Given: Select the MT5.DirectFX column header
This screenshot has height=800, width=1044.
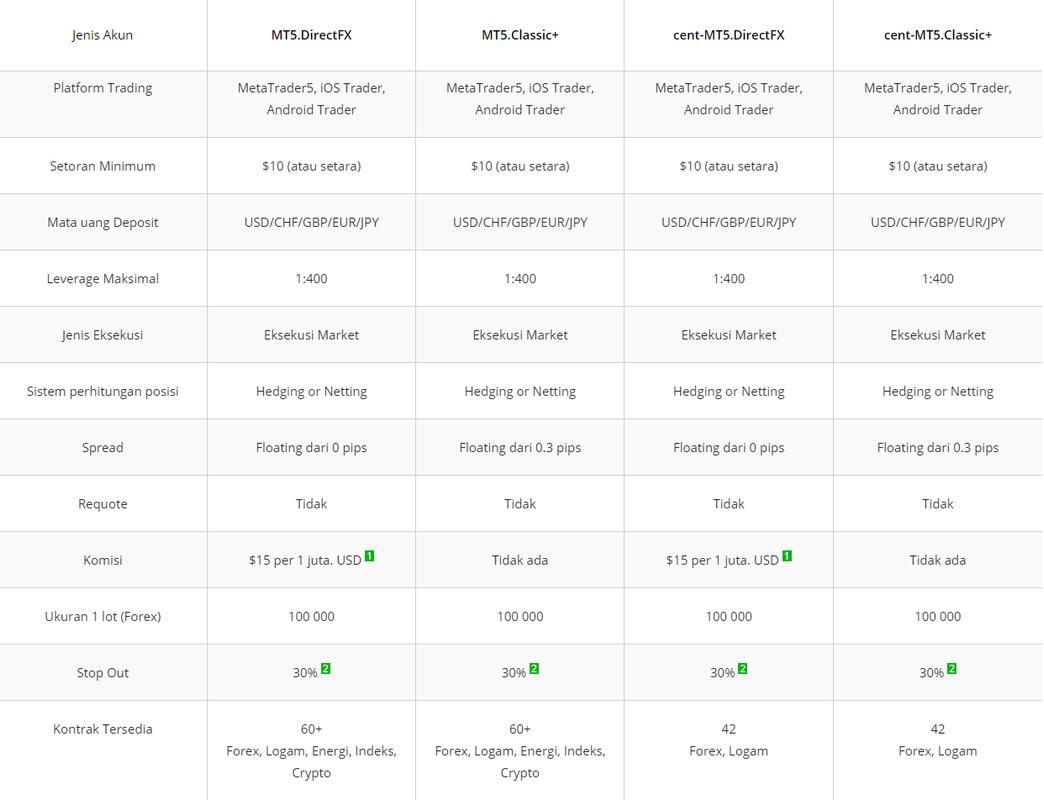Looking at the screenshot, I should tap(311, 35).
